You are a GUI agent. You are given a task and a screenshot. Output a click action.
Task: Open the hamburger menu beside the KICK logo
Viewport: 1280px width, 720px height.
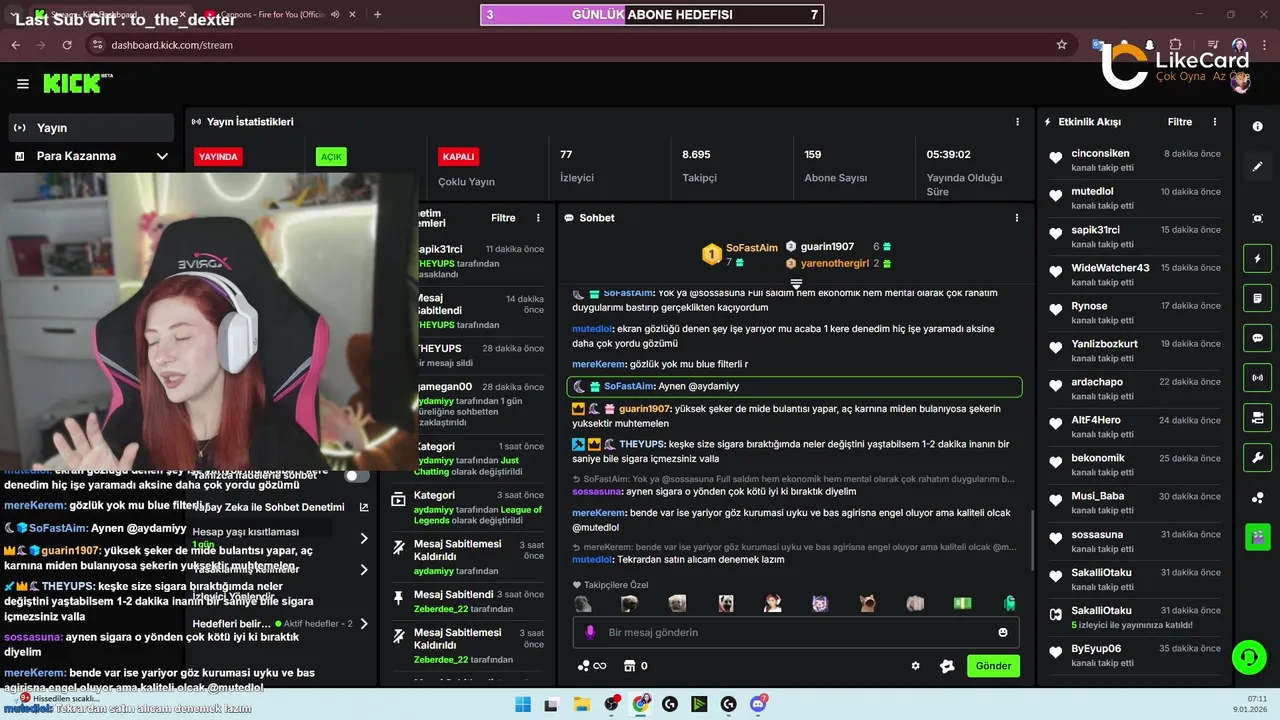(x=23, y=84)
